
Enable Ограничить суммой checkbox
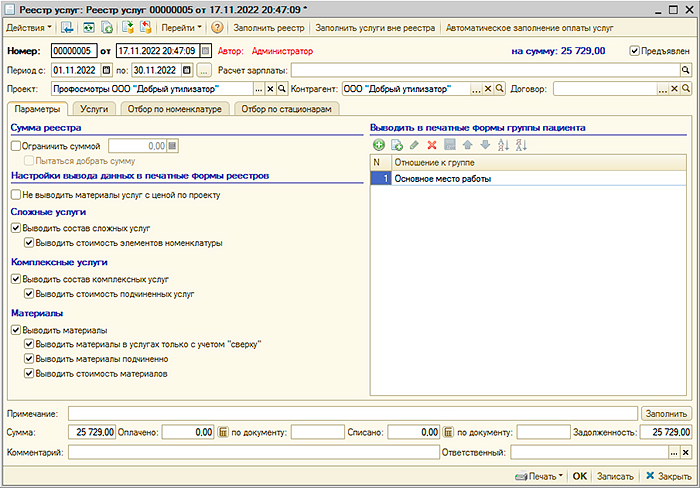[16, 146]
